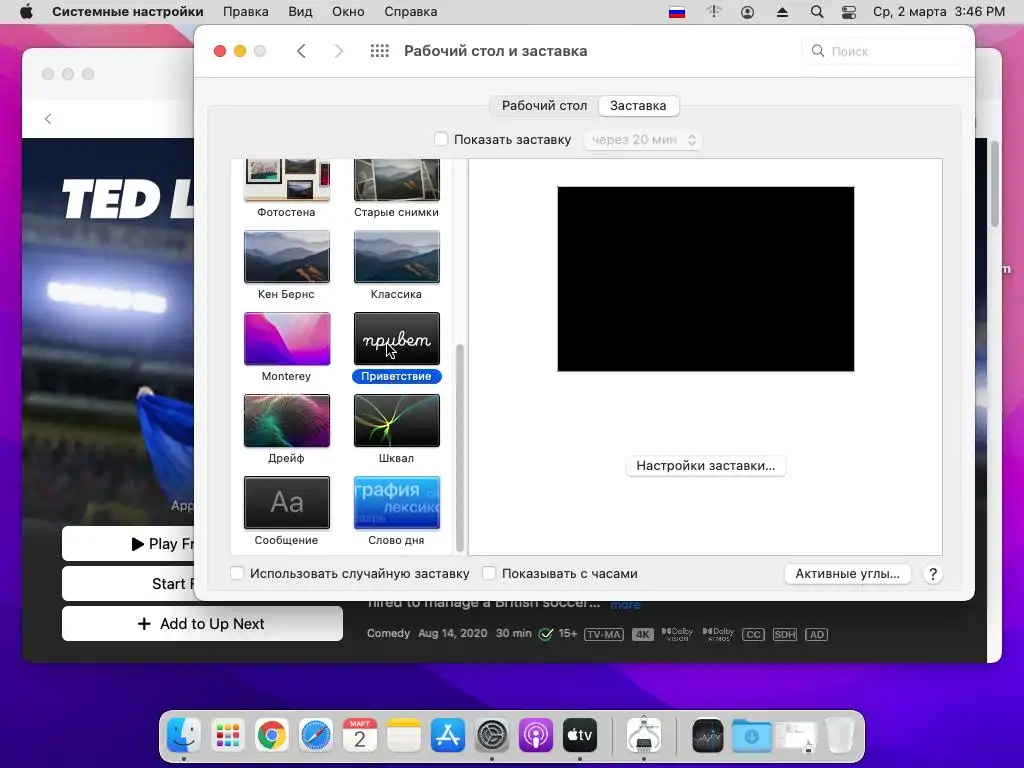Viewport: 1024px width, 768px height.
Task: Select the Сообщение screensaver
Action: 287,502
